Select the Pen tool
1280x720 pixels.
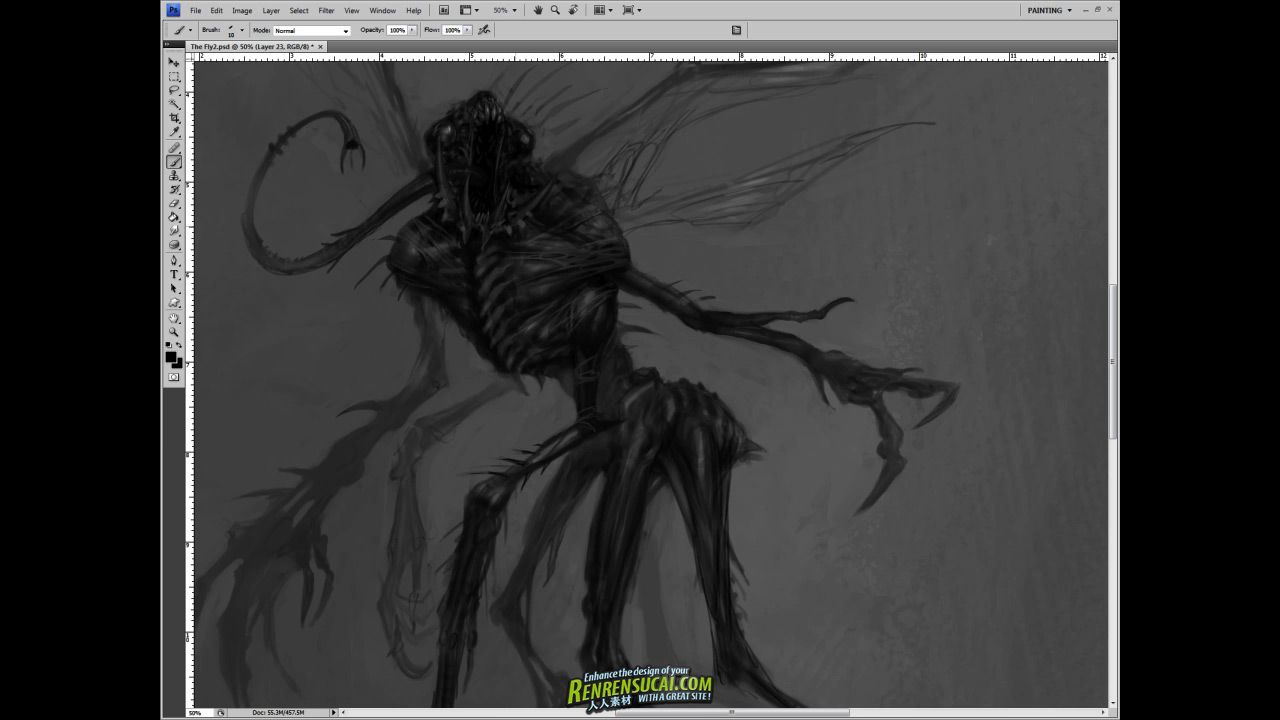[x=174, y=261]
